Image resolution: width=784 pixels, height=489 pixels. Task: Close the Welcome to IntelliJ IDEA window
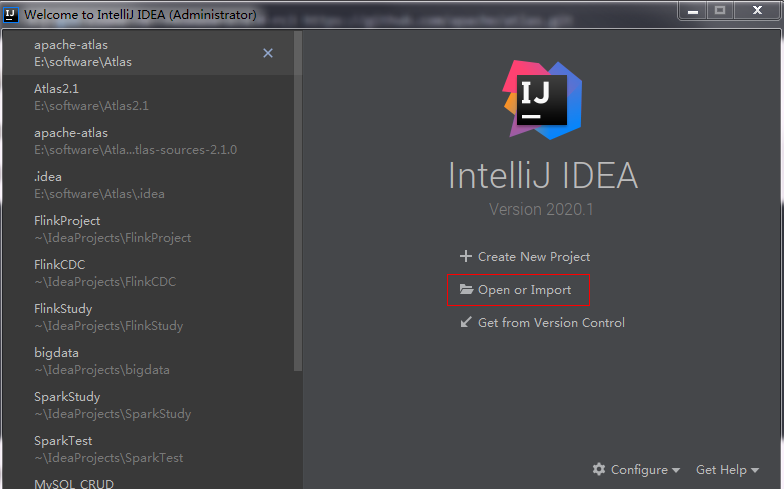click(x=758, y=10)
